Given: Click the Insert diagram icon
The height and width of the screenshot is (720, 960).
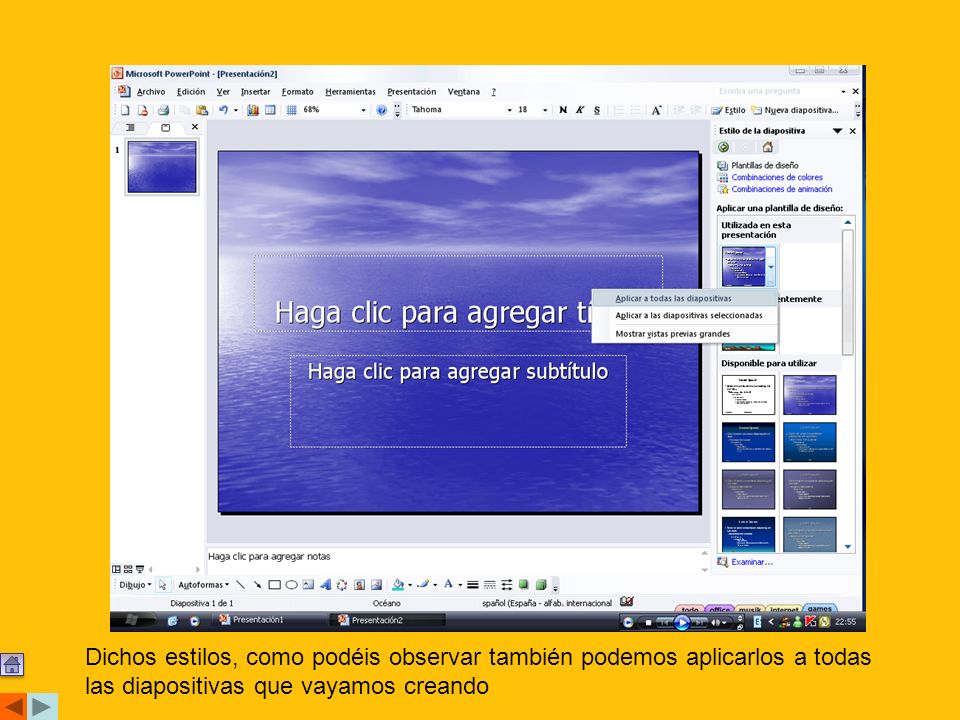Looking at the screenshot, I should click(342, 585).
